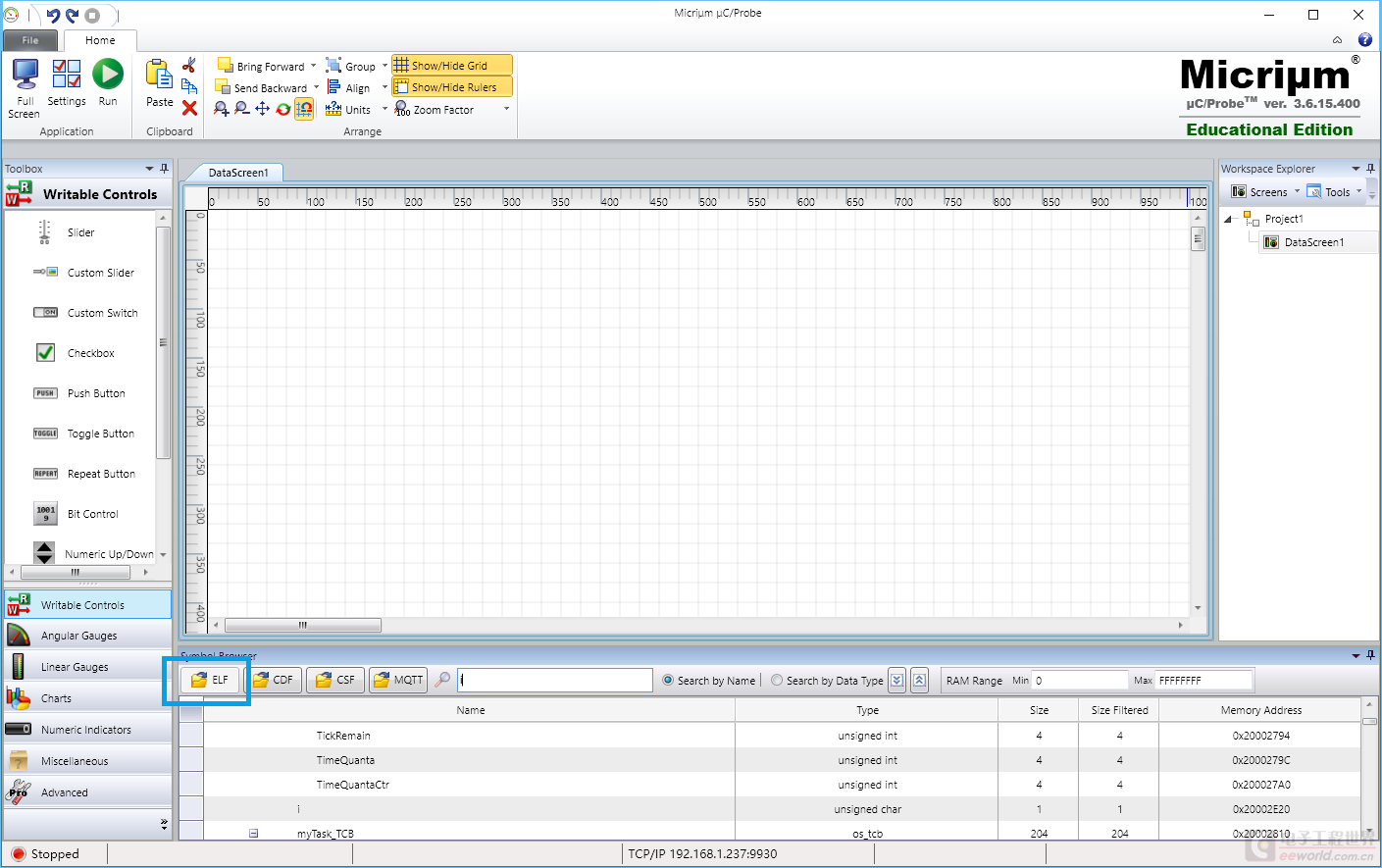Open the Send Backward dropdown arrow
Viewport: 1382px width, 868px height.
[316, 87]
